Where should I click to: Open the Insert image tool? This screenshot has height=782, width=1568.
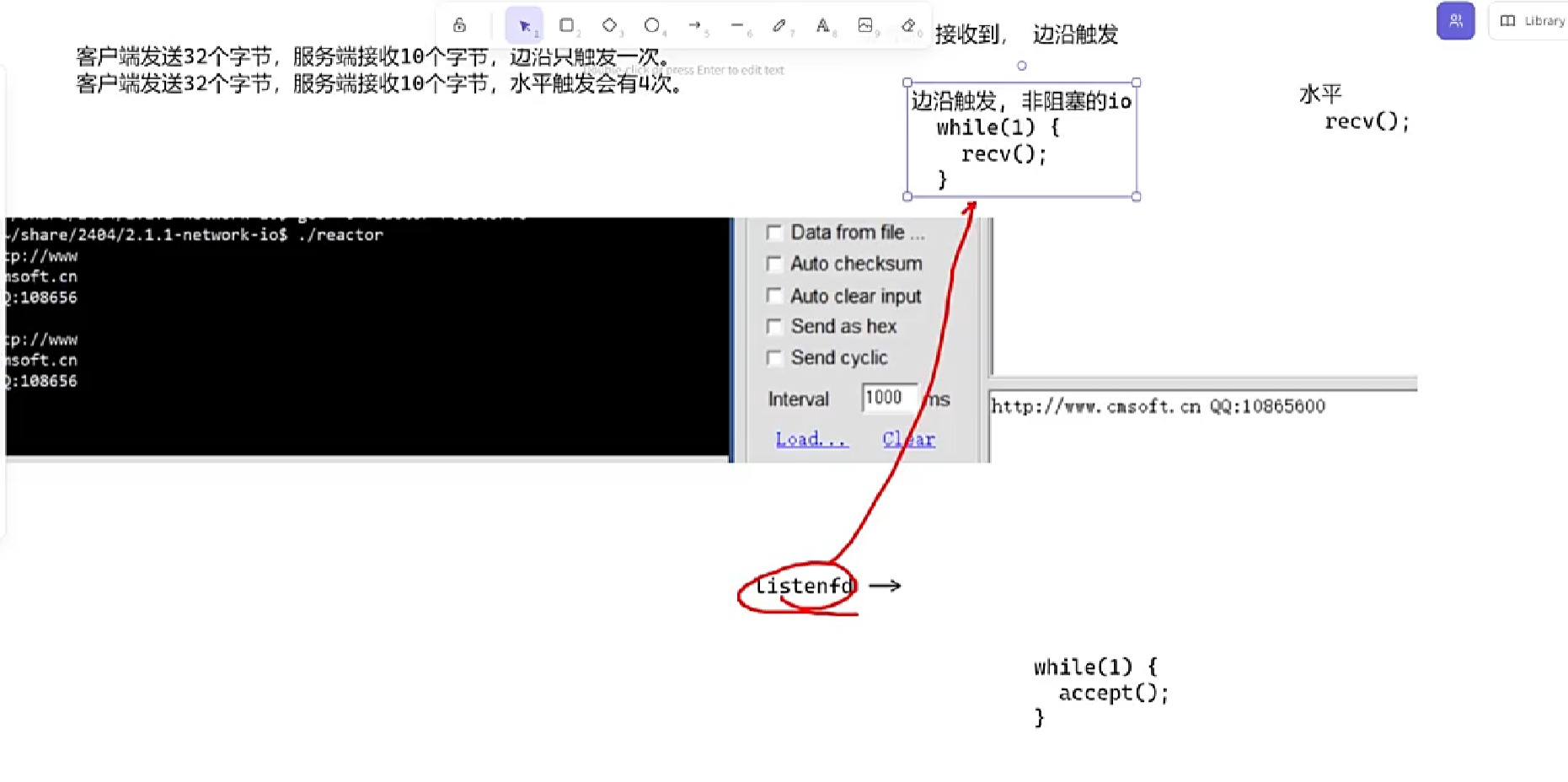pyautogui.click(x=865, y=25)
